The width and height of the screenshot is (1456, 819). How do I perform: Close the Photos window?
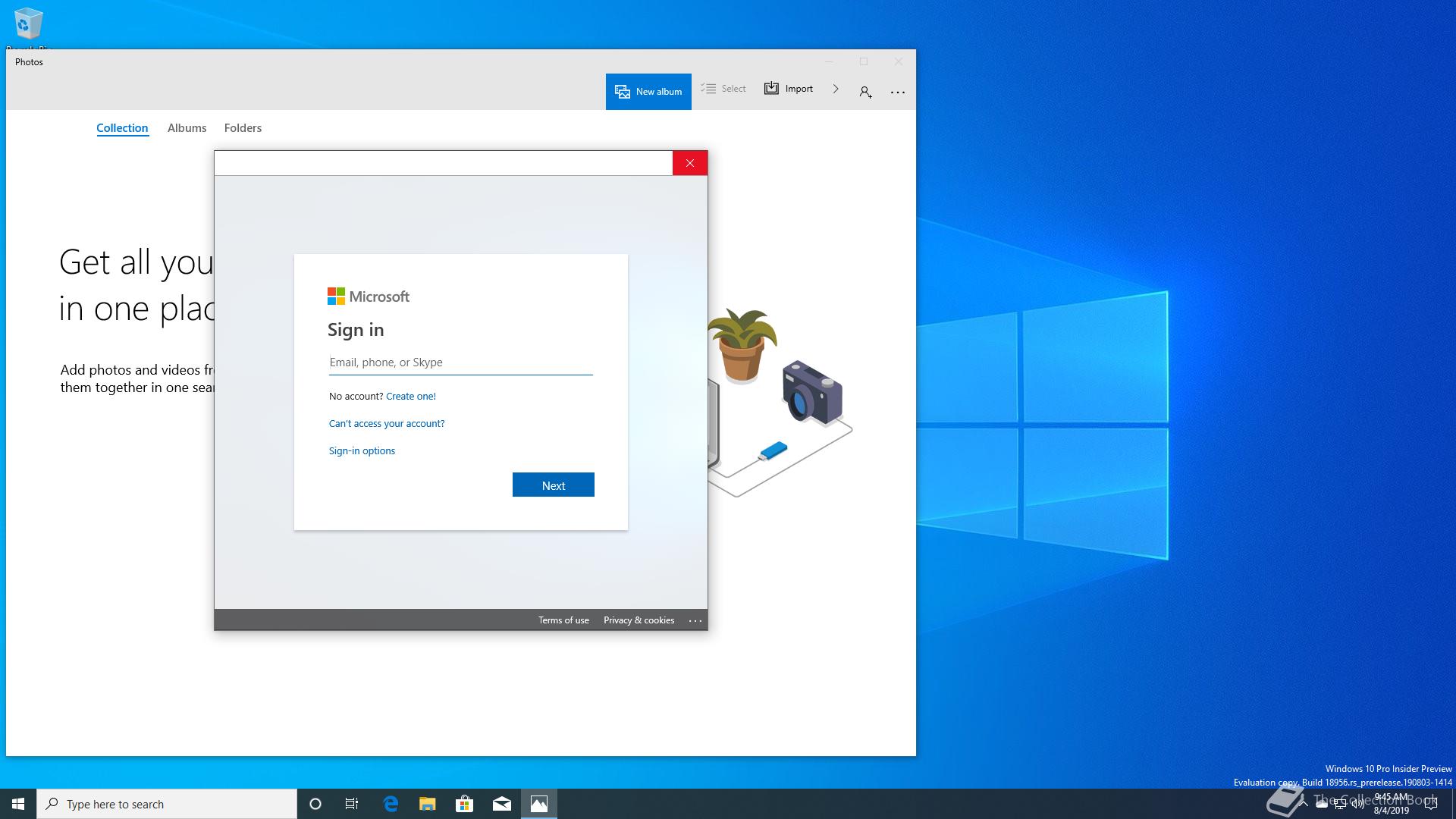pyautogui.click(x=899, y=61)
